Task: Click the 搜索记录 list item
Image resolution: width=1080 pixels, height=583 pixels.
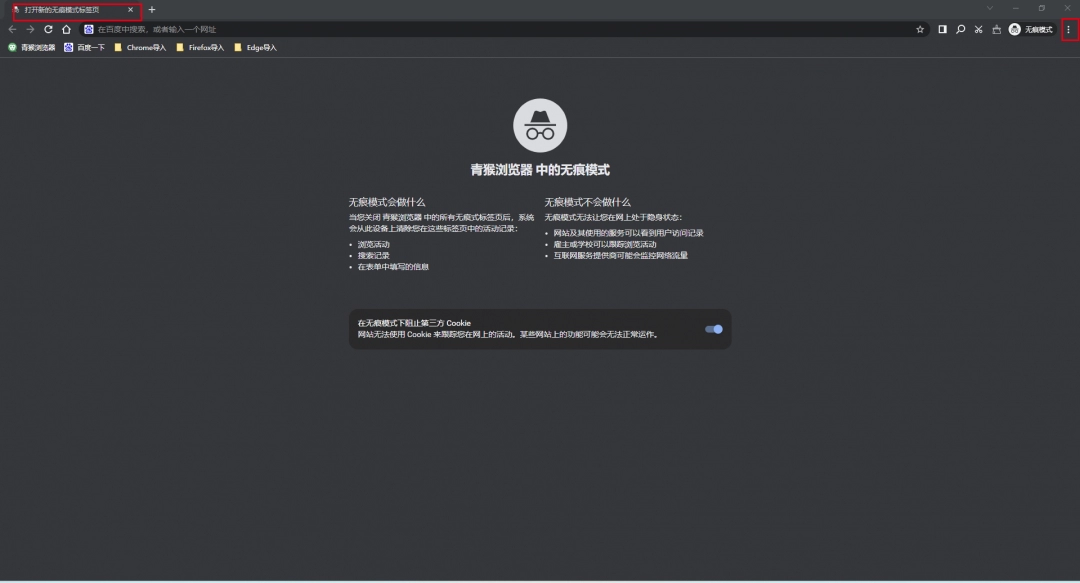Action: pos(373,256)
